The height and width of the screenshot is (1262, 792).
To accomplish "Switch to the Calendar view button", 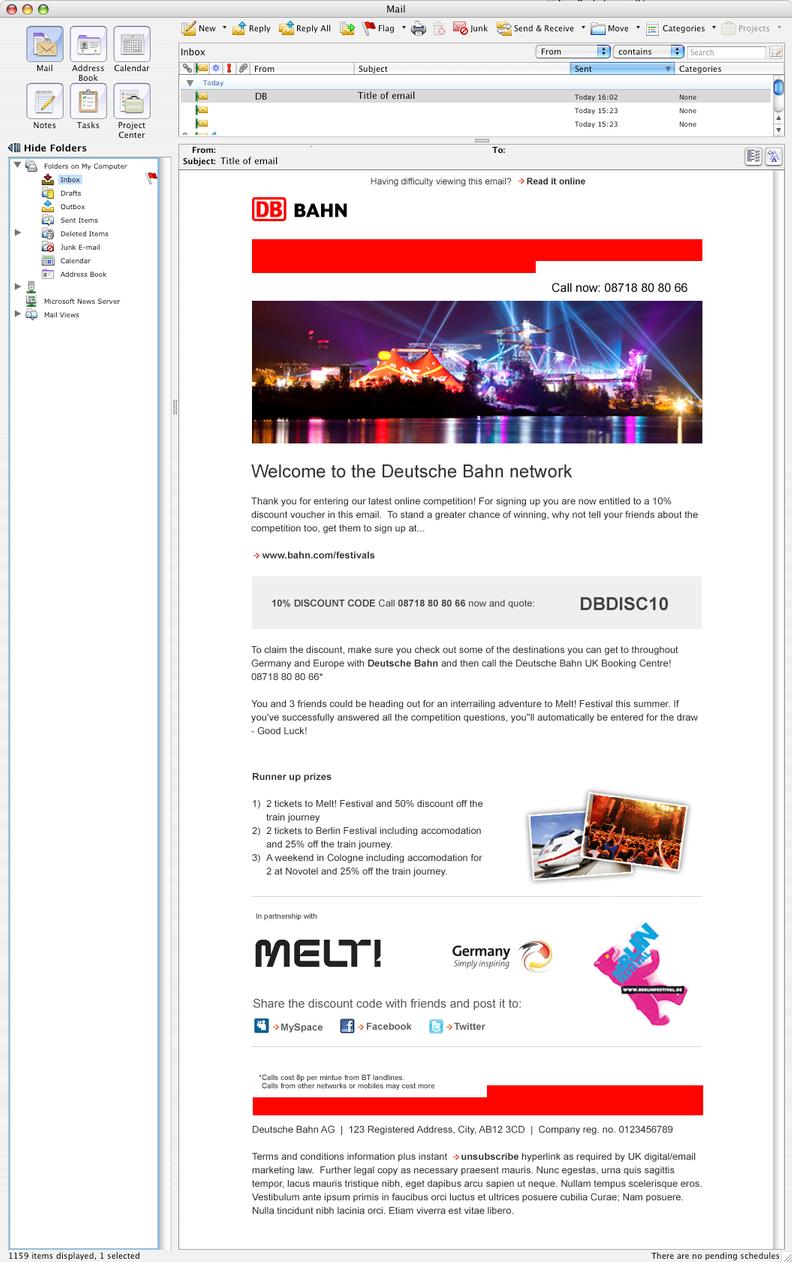I will [x=131, y=50].
